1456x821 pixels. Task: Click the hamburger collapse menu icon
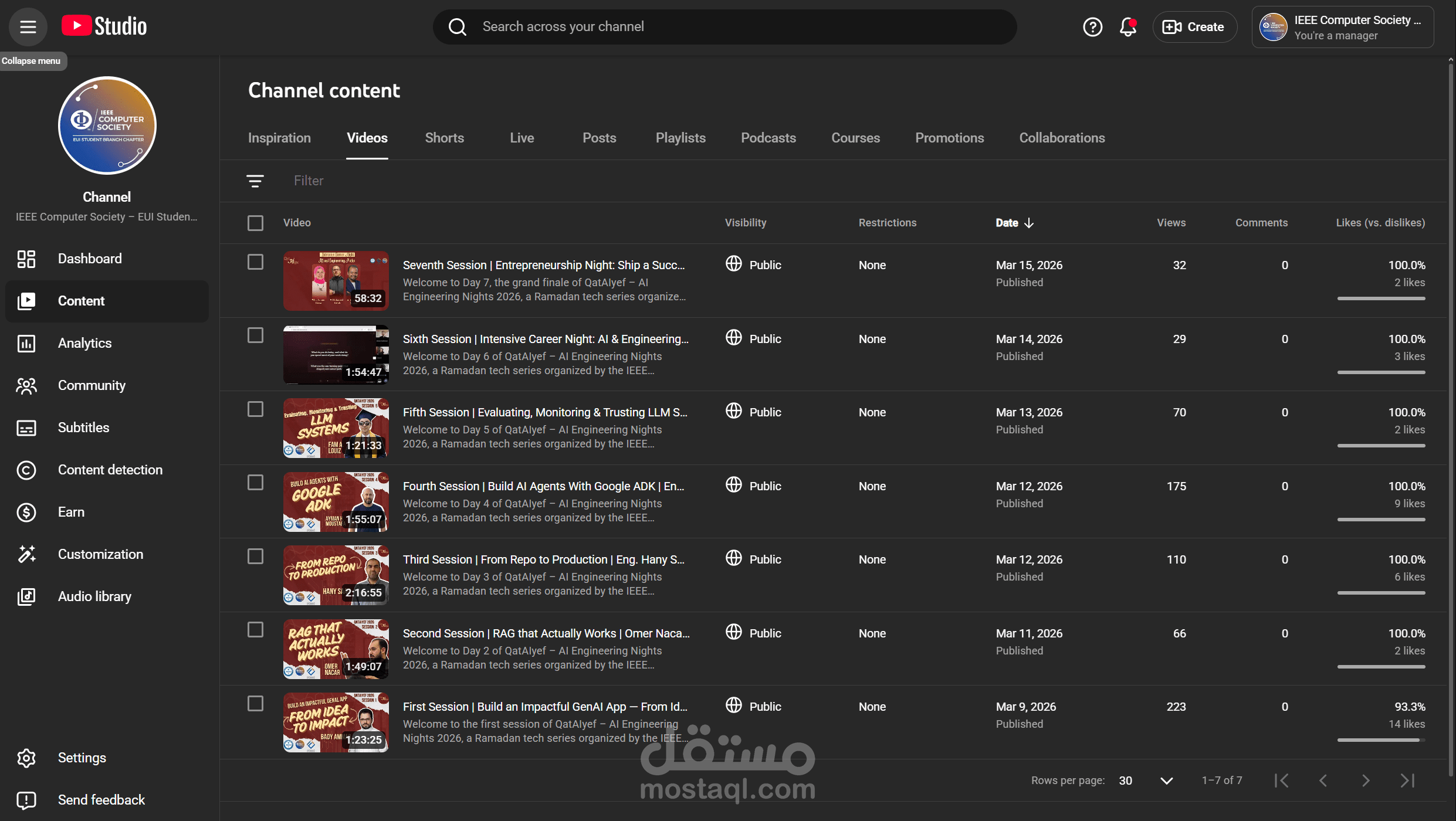pos(28,27)
